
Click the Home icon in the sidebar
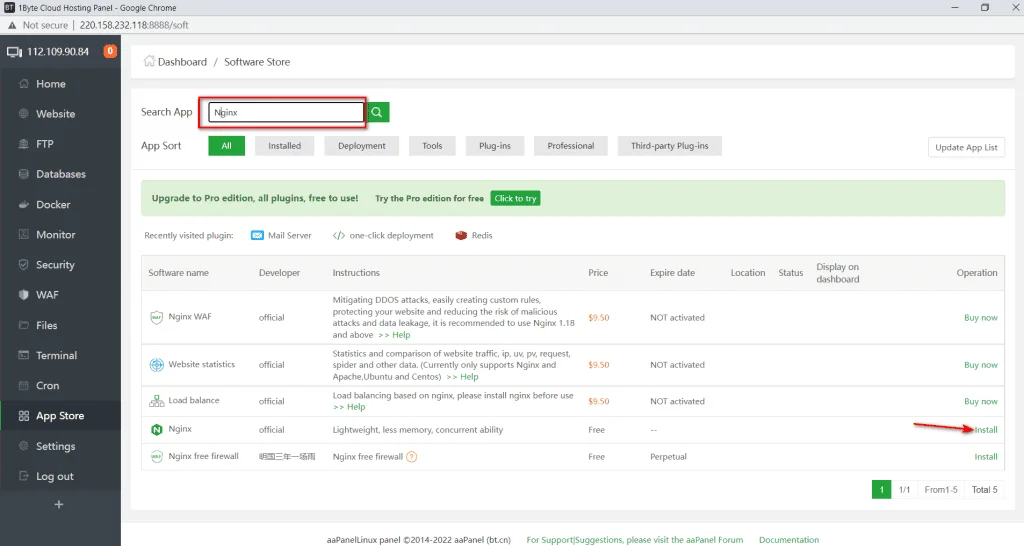[24, 84]
